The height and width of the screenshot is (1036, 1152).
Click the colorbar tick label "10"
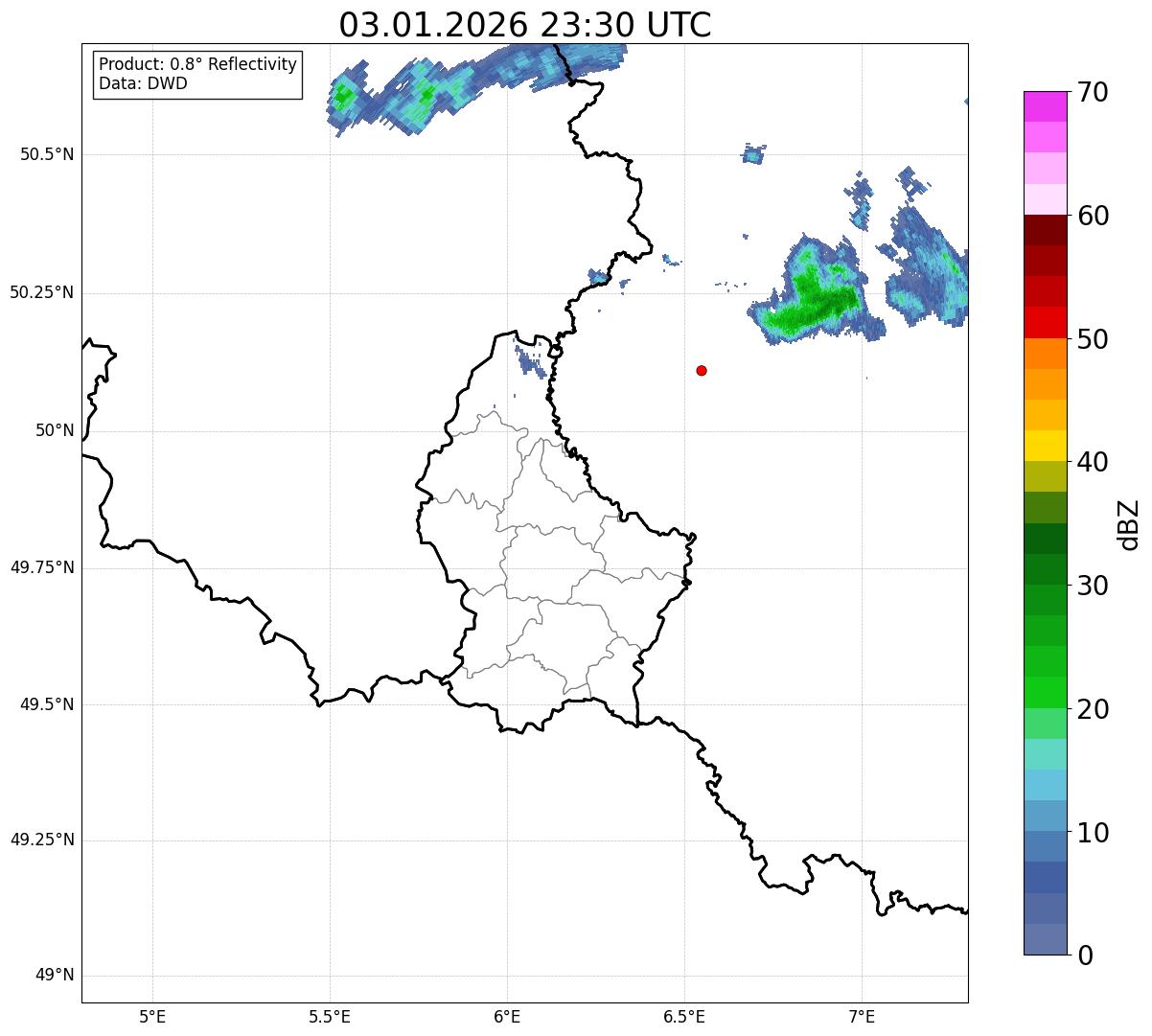click(x=1093, y=833)
